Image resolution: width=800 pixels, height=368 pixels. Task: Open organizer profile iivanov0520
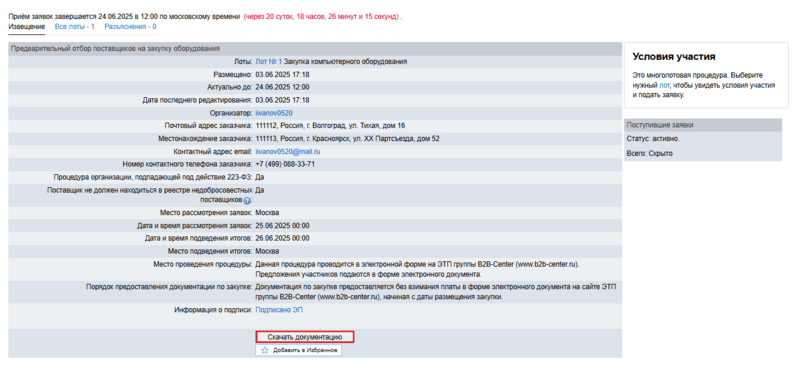274,113
